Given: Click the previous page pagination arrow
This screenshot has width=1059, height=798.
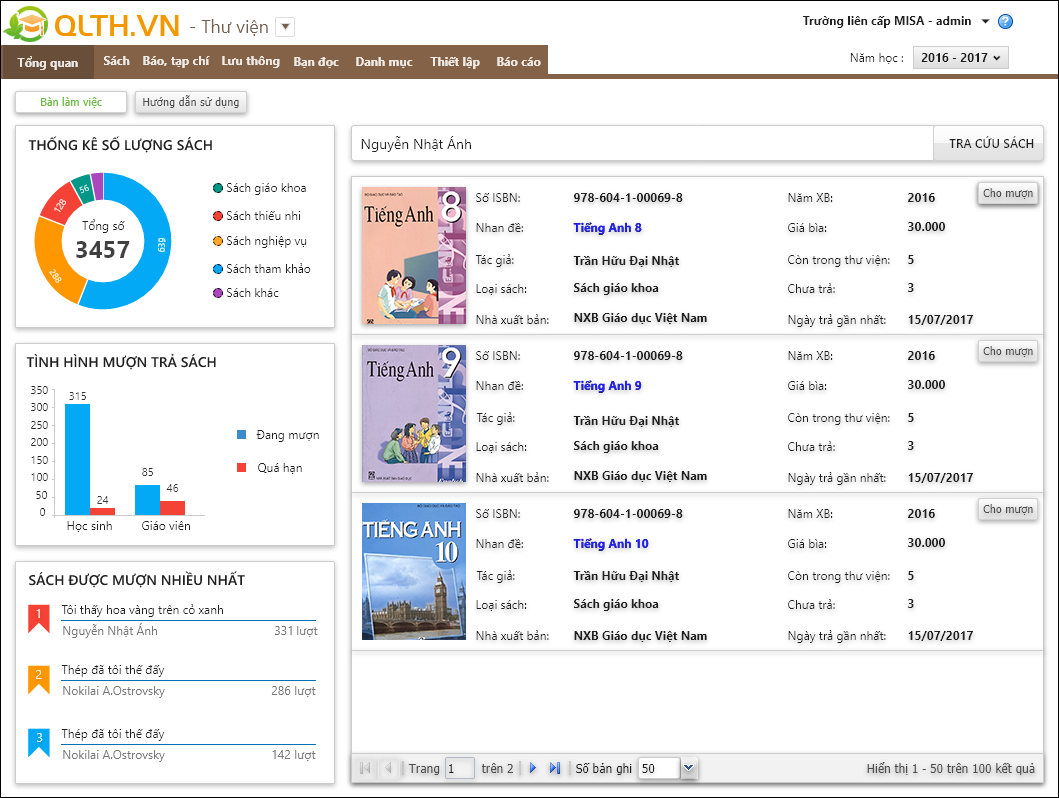Looking at the screenshot, I should 388,768.
